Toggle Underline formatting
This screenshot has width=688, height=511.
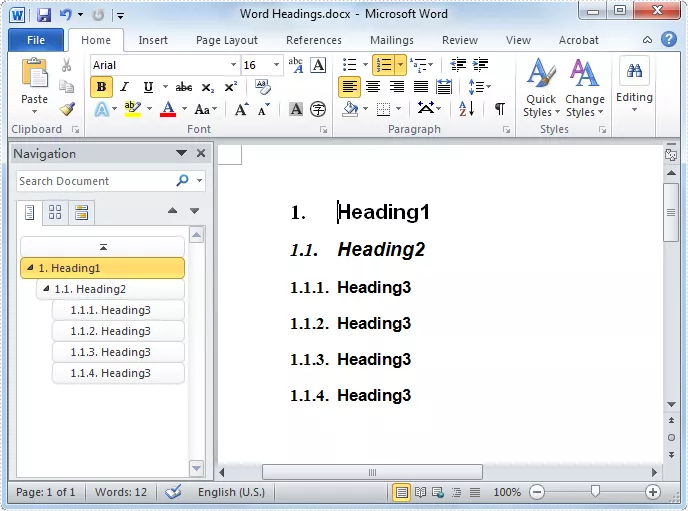coord(148,87)
